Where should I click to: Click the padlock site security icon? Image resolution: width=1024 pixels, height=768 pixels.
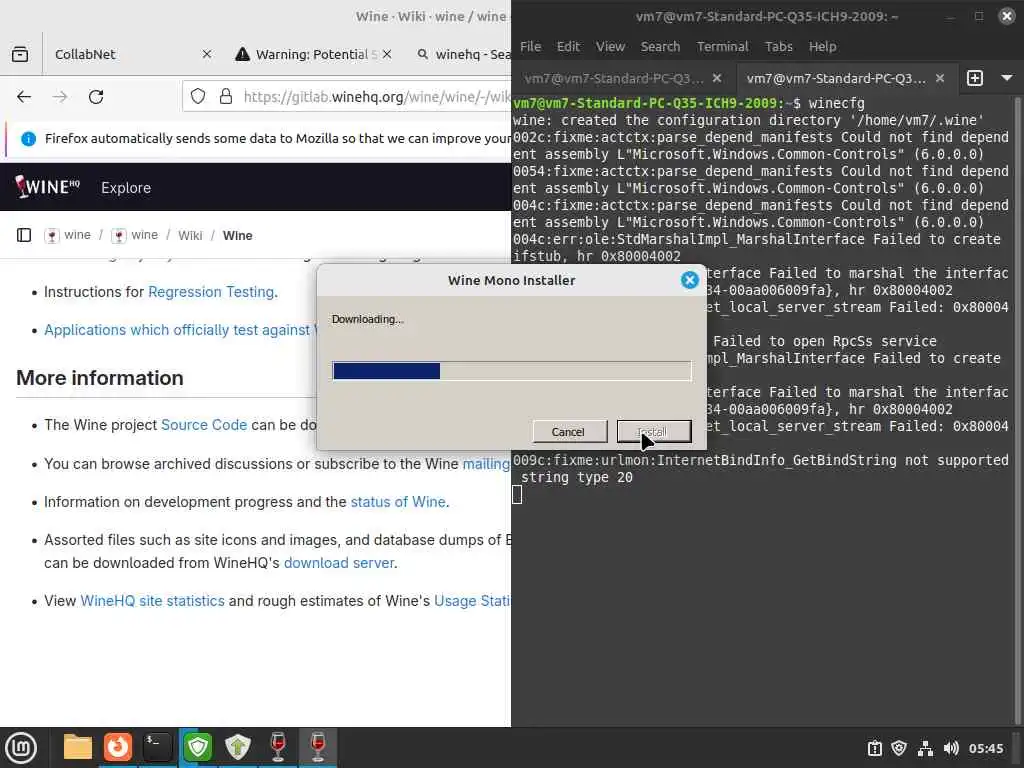pyautogui.click(x=226, y=97)
